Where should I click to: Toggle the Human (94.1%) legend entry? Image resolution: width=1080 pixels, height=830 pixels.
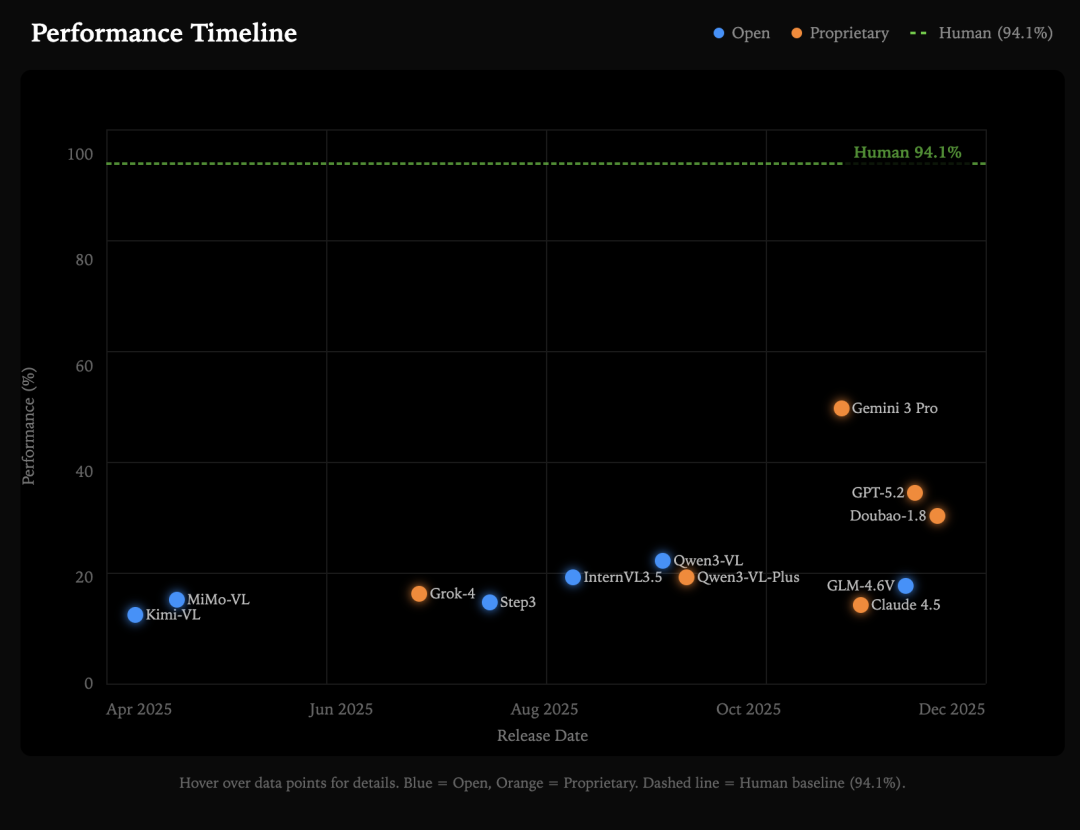(x=981, y=33)
